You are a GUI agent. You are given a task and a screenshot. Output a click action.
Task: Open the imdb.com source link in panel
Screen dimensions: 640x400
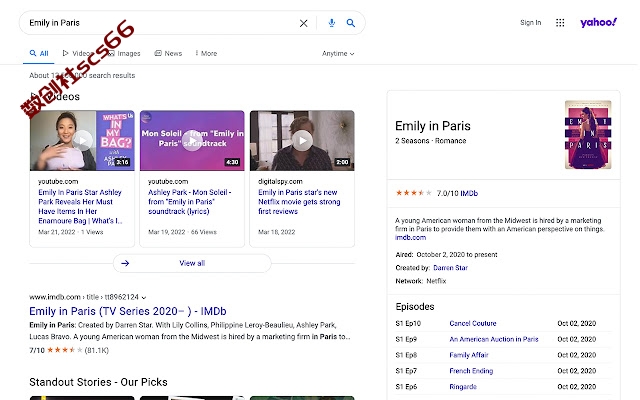point(411,238)
